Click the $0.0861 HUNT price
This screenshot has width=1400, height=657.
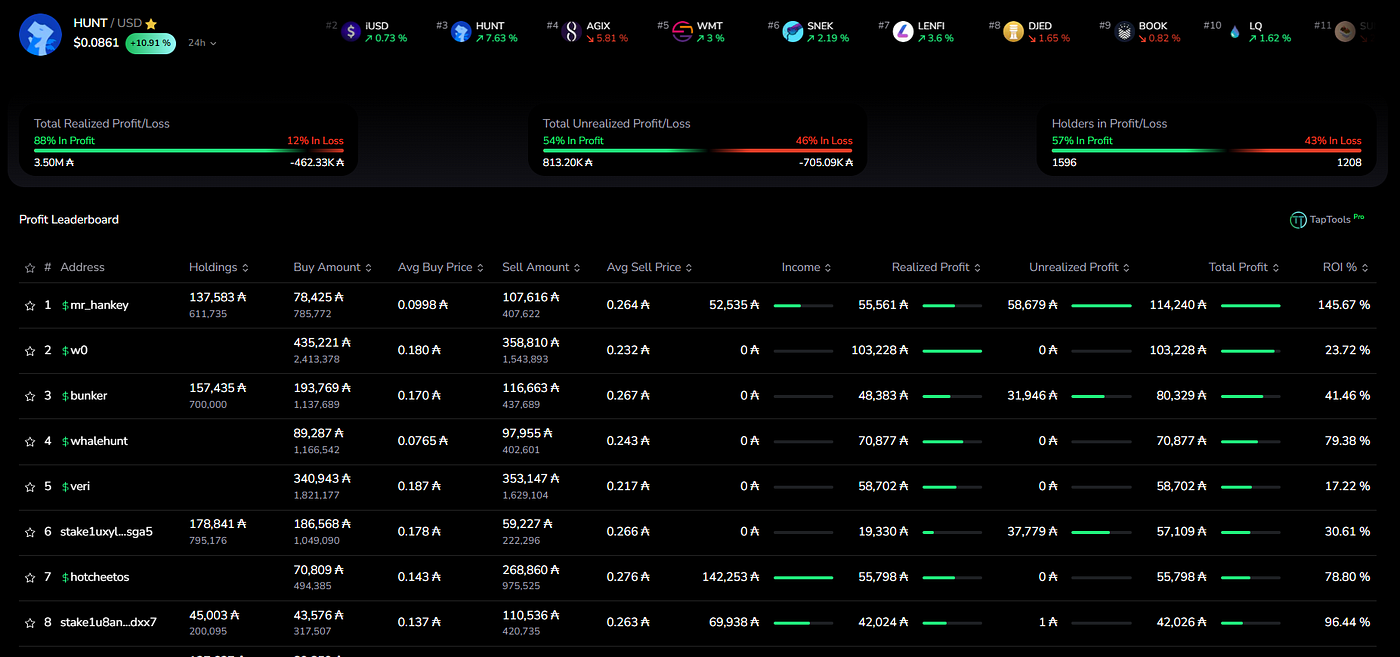(96, 43)
